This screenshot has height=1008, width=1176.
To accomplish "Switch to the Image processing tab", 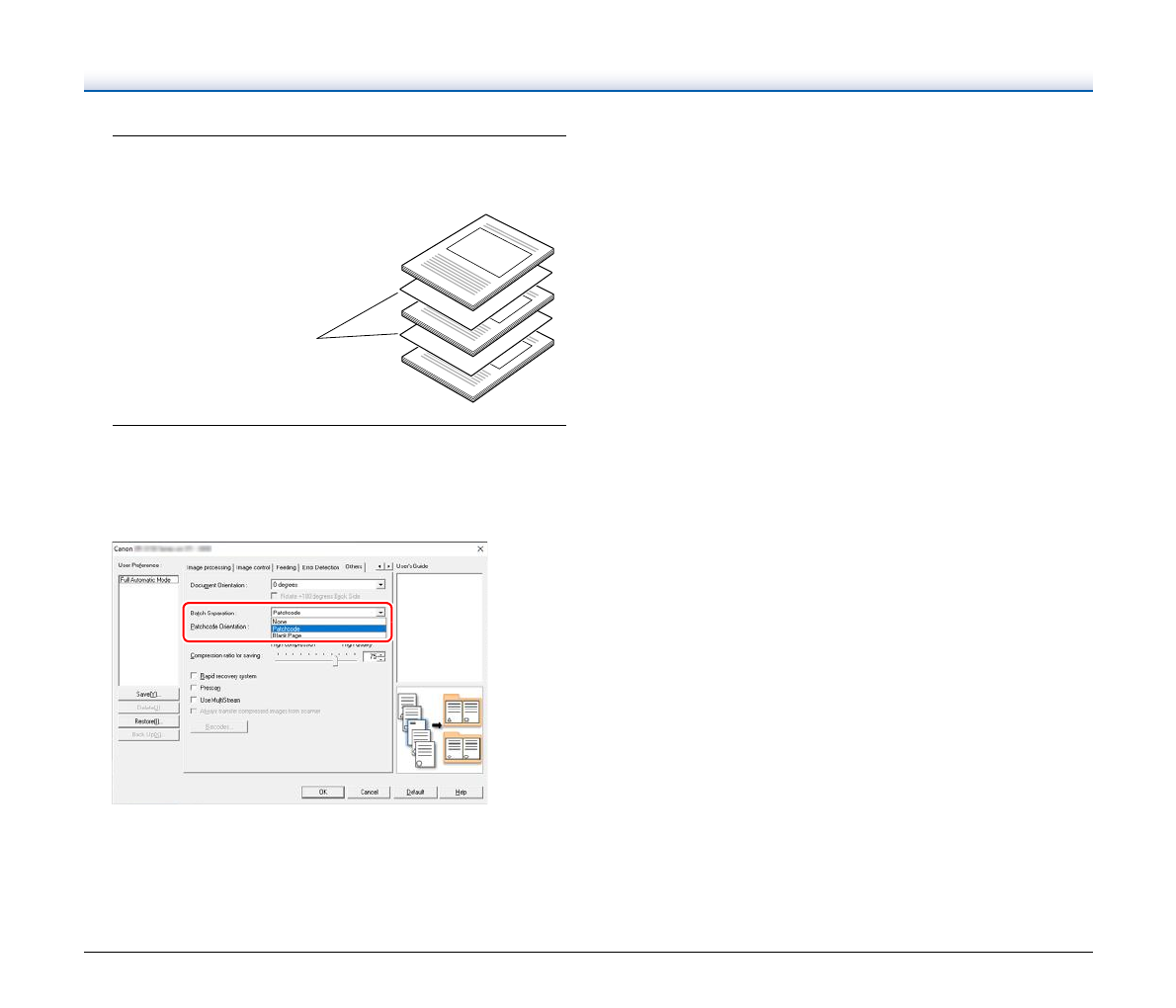I will pos(209,567).
